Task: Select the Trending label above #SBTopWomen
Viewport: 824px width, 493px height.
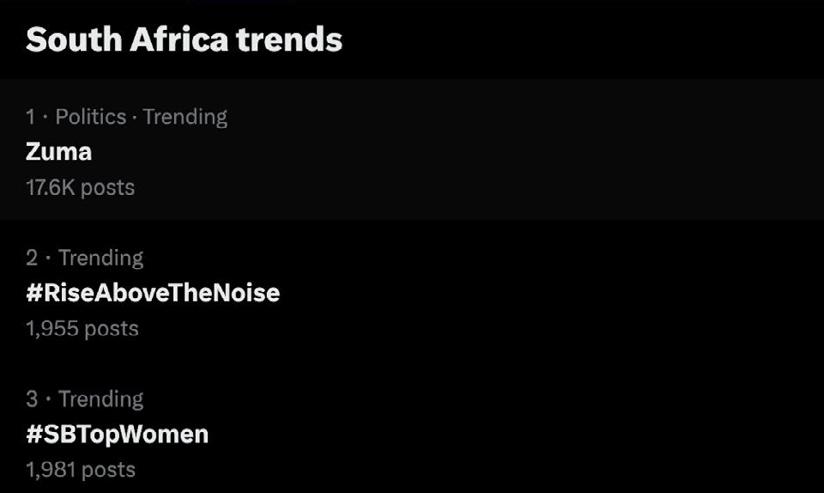Action: 100,399
